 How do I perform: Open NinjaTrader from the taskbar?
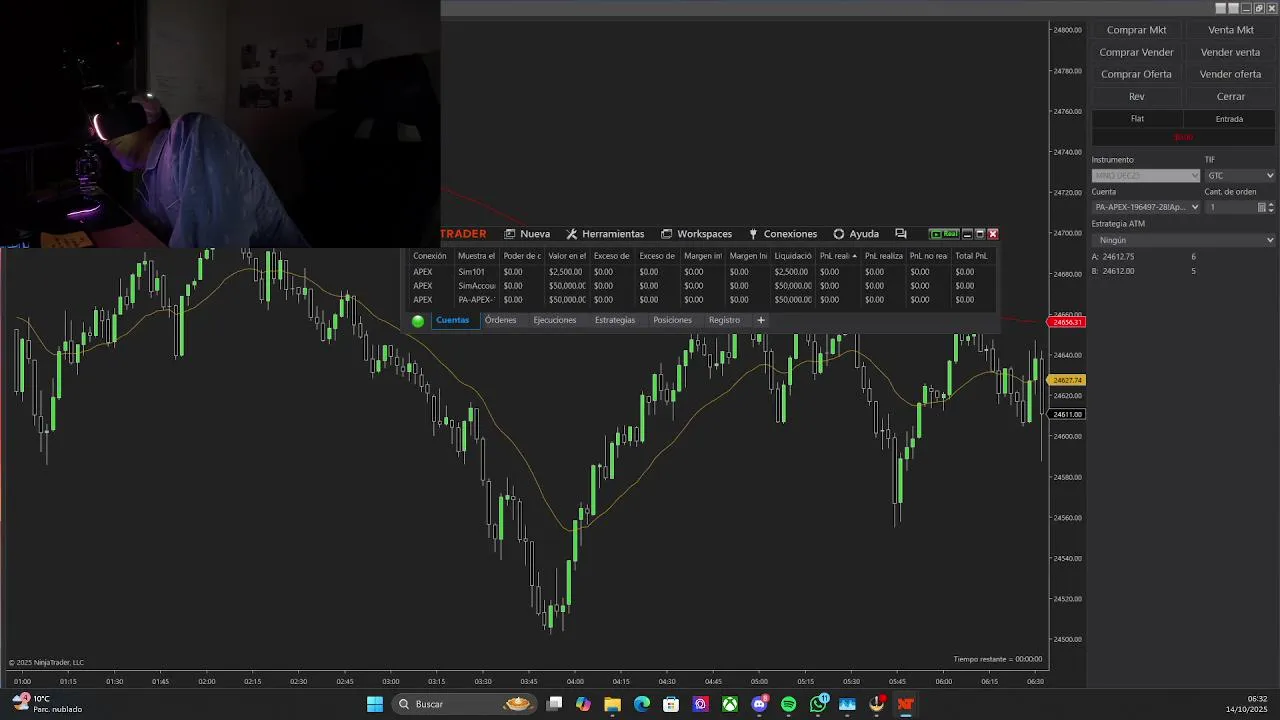point(906,704)
